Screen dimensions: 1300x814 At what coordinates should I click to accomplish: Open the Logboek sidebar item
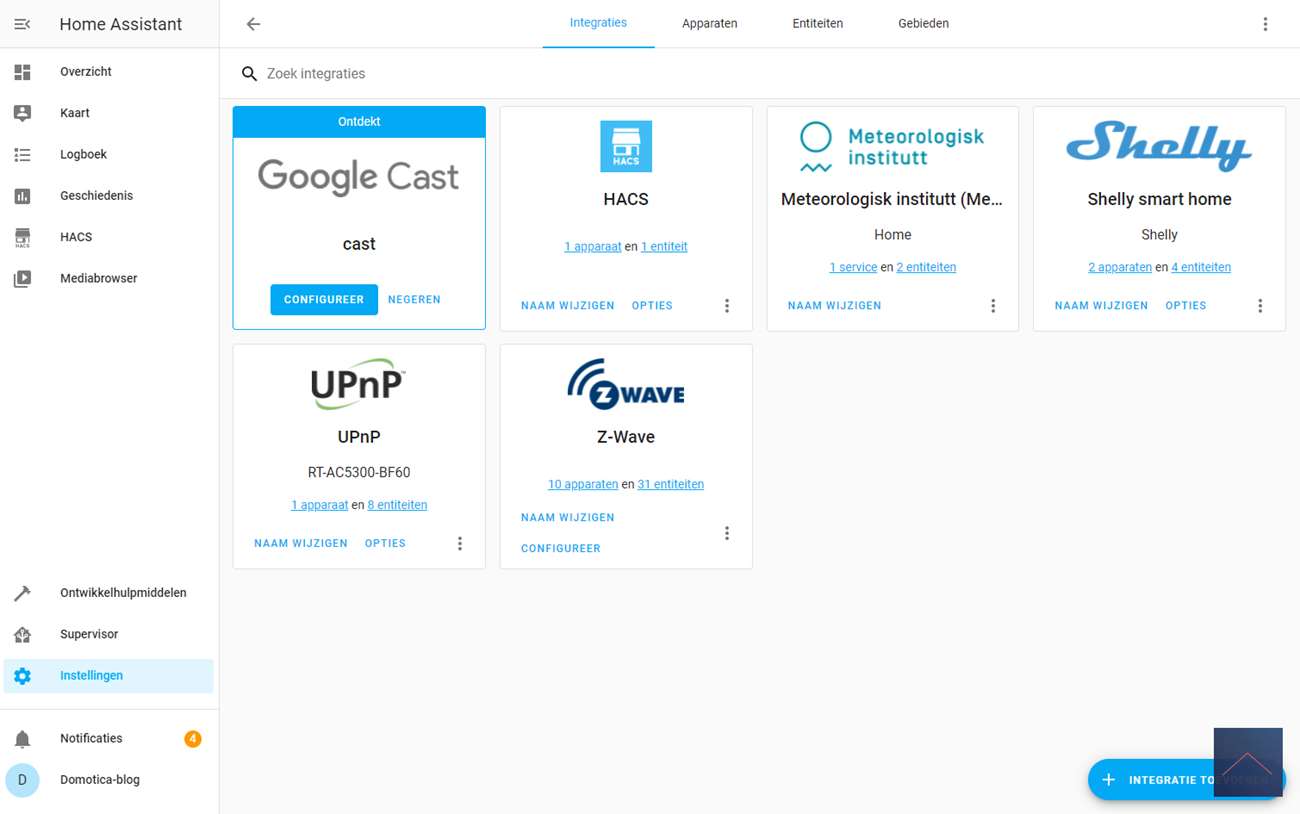point(83,155)
